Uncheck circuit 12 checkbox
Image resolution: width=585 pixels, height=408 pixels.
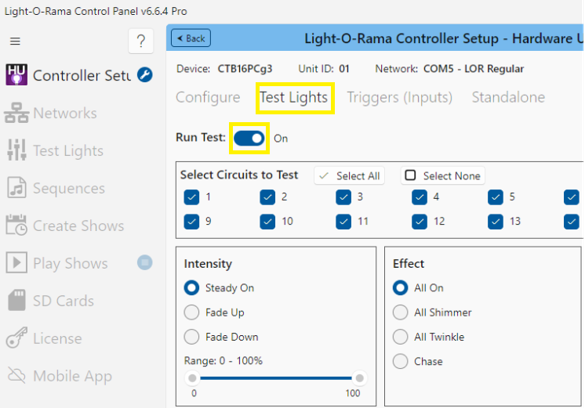[x=419, y=222]
